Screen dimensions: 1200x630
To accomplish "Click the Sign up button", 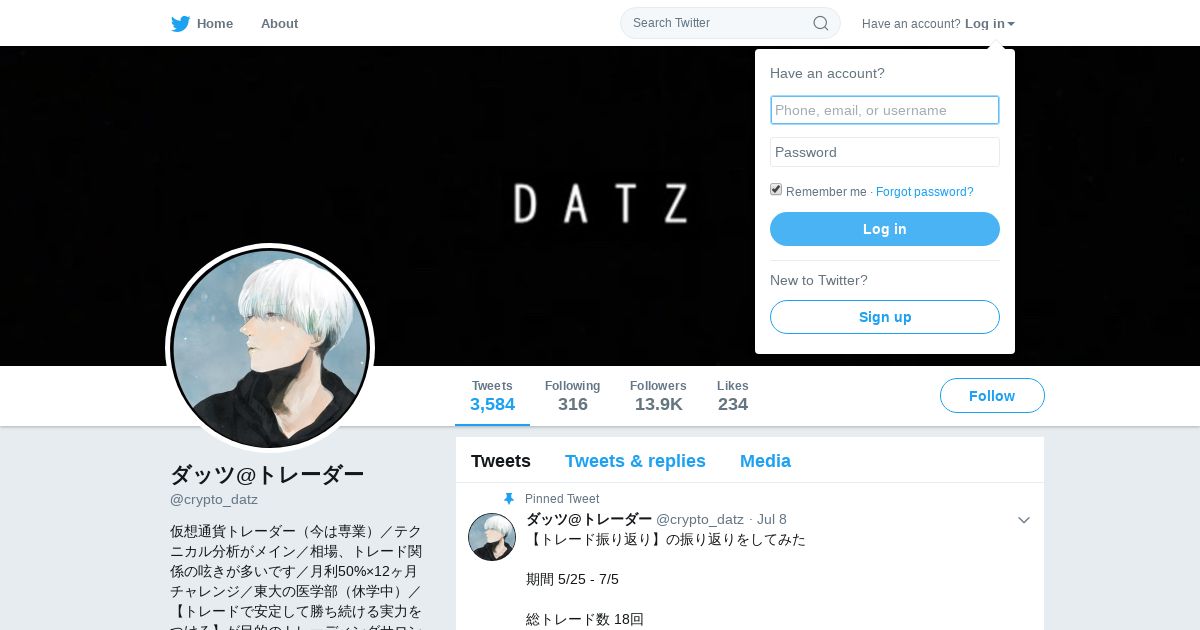I will coord(885,317).
